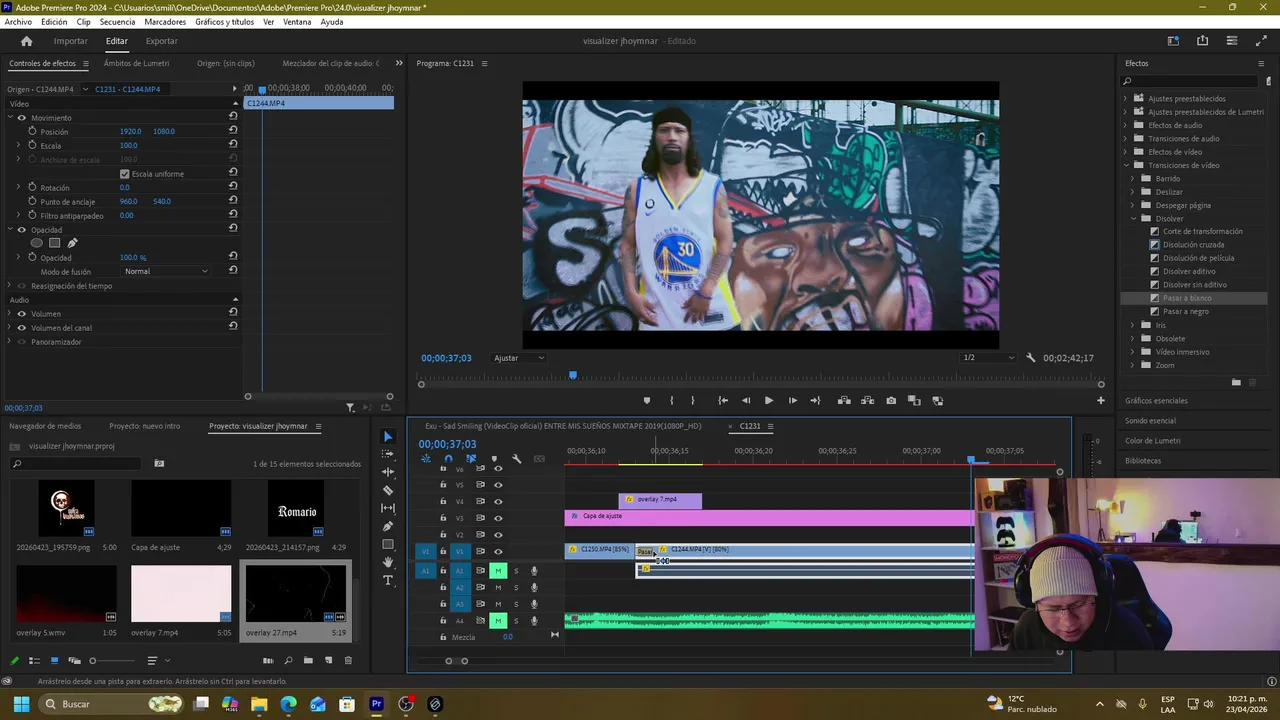Image resolution: width=1280 pixels, height=720 pixels.
Task: Unmute audio track A1
Action: [498, 571]
